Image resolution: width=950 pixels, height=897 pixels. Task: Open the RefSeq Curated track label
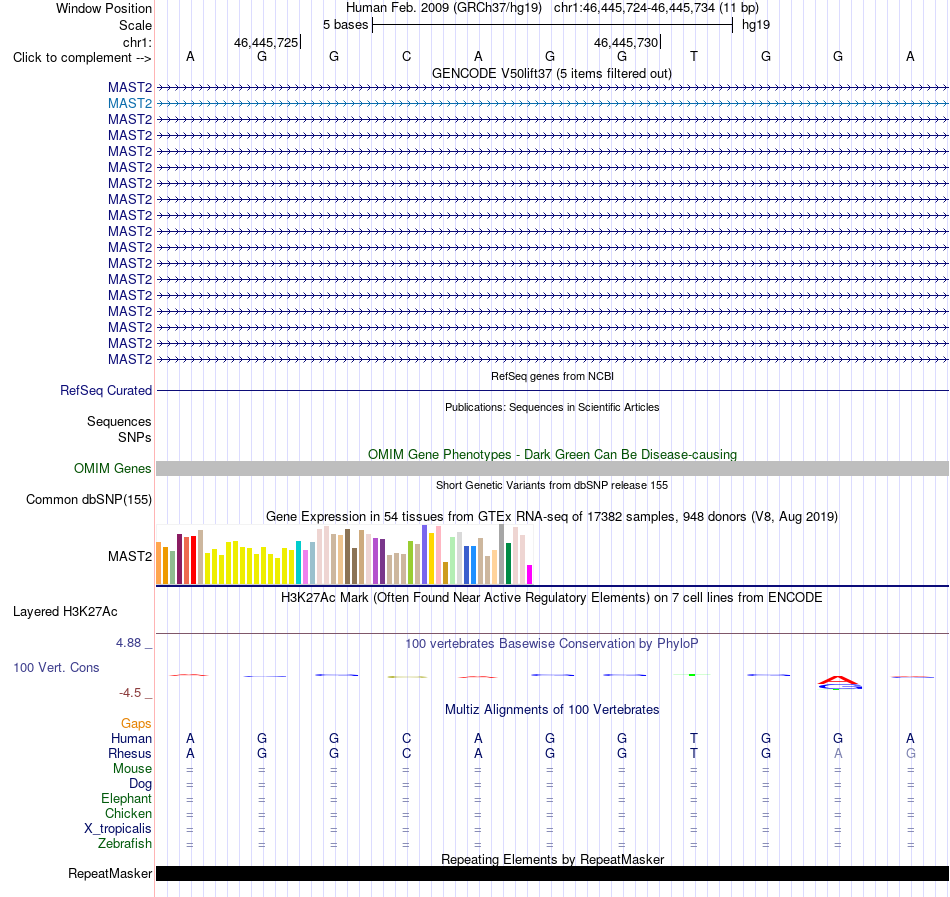coord(106,391)
